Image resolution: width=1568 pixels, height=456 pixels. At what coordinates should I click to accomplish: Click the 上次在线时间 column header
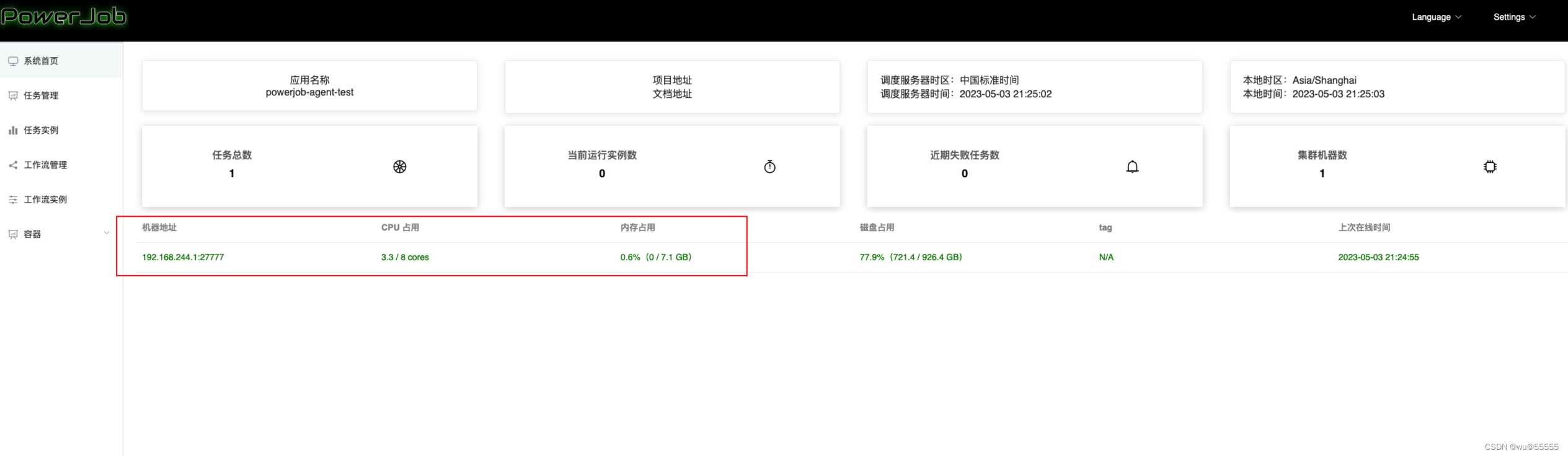coord(1364,227)
